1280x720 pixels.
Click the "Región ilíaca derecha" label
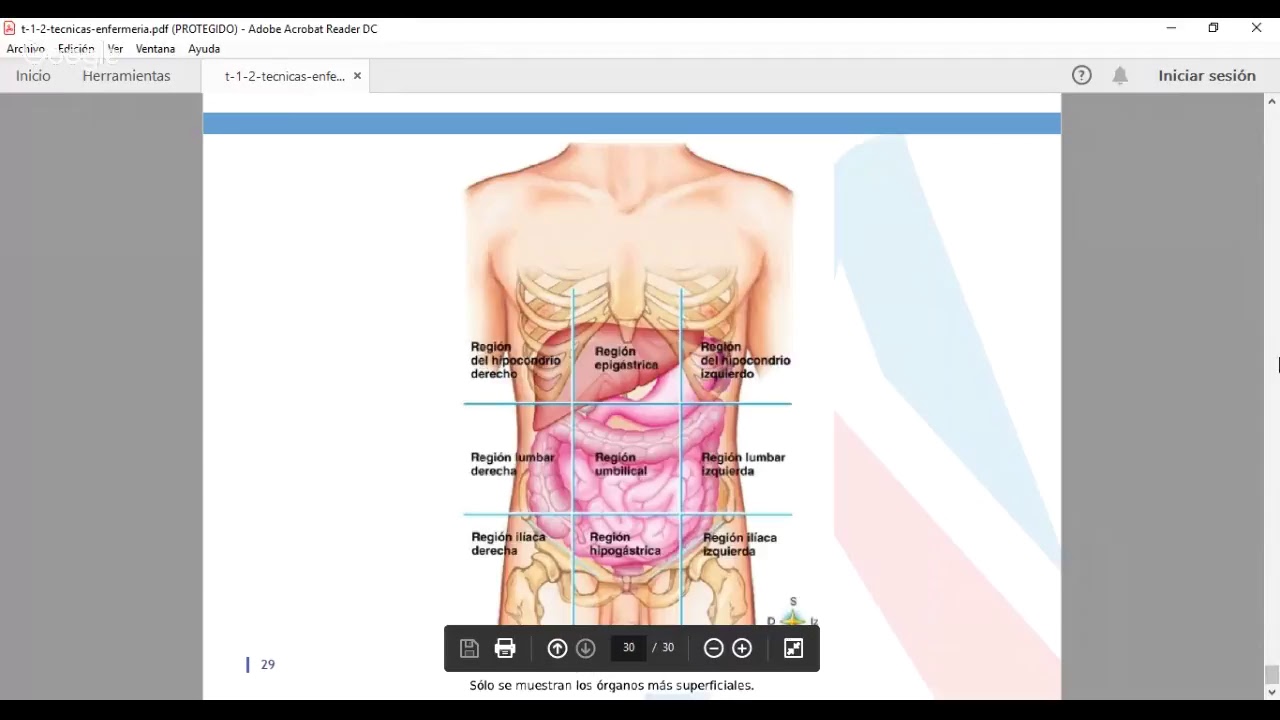pos(508,544)
